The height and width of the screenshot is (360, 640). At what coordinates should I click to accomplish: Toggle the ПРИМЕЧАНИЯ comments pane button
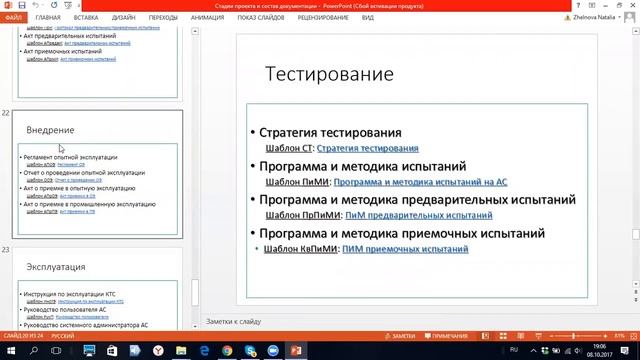point(446,336)
